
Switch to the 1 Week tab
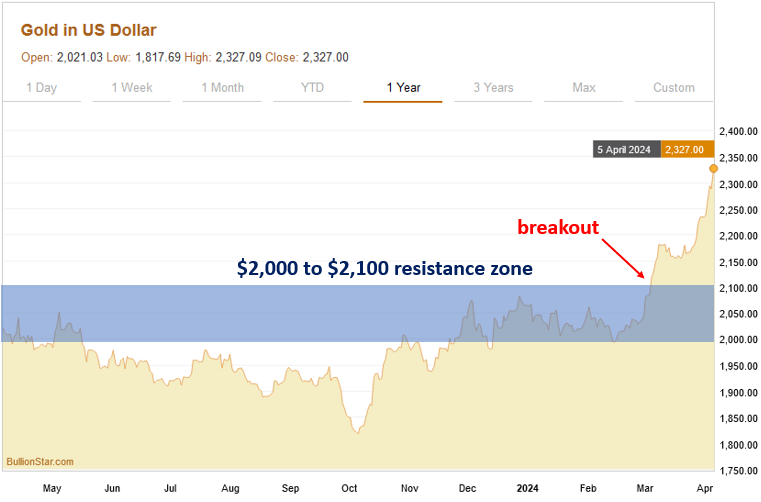tap(131, 88)
